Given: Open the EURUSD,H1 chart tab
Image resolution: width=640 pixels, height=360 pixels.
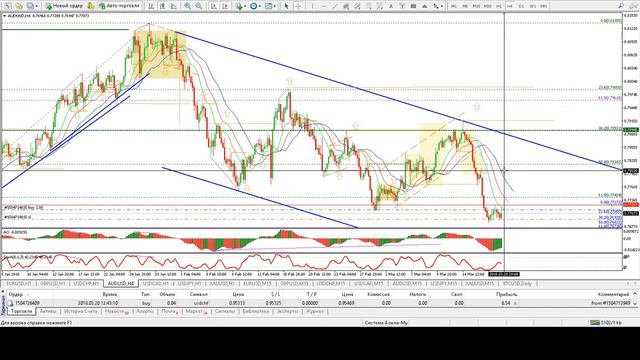Looking at the screenshot, I should pos(19,283).
